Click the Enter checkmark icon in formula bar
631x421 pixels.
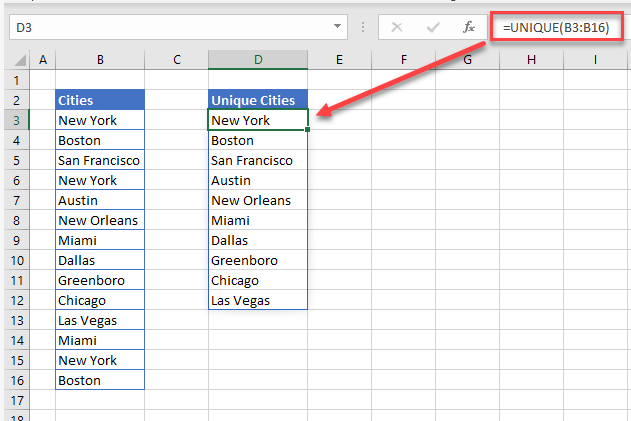tap(433, 27)
